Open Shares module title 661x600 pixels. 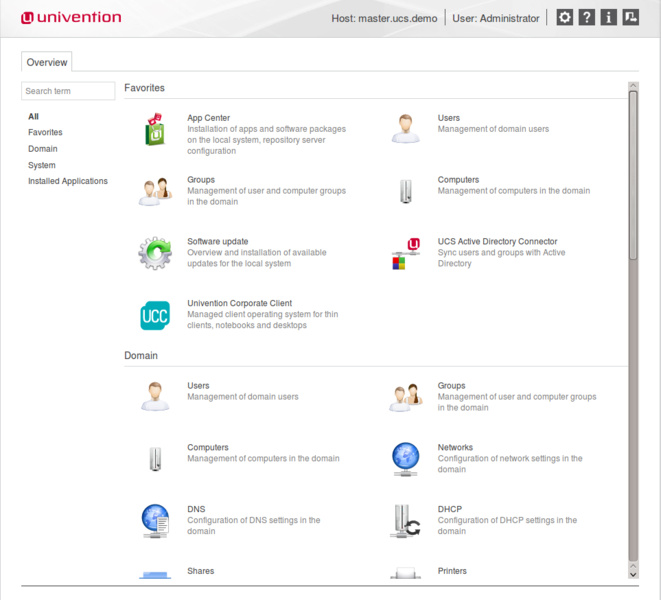tap(201, 571)
